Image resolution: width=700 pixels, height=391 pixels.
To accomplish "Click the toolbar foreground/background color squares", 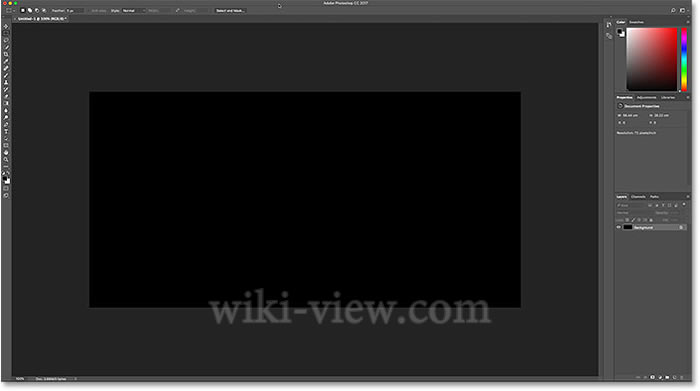I will point(6,179).
